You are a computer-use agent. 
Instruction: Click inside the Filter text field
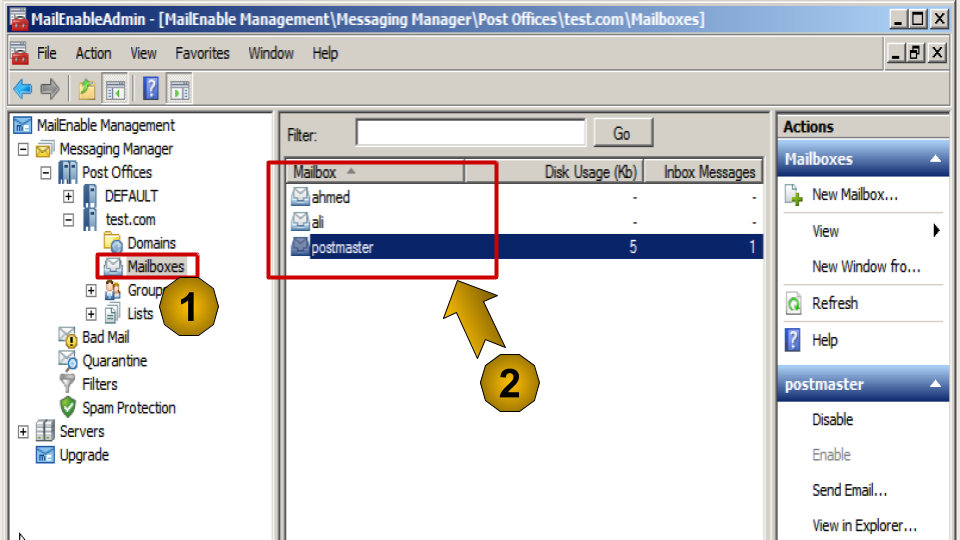pyautogui.click(x=470, y=132)
